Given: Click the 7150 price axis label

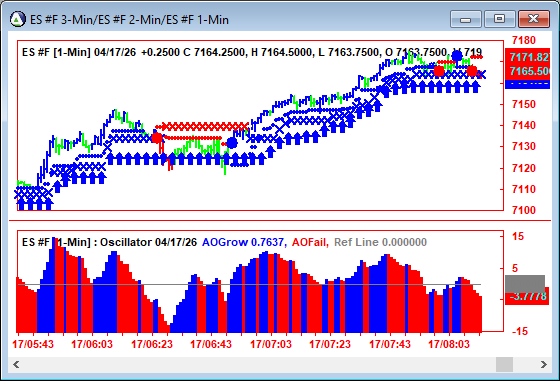Looking at the screenshot, I should coord(524,104).
